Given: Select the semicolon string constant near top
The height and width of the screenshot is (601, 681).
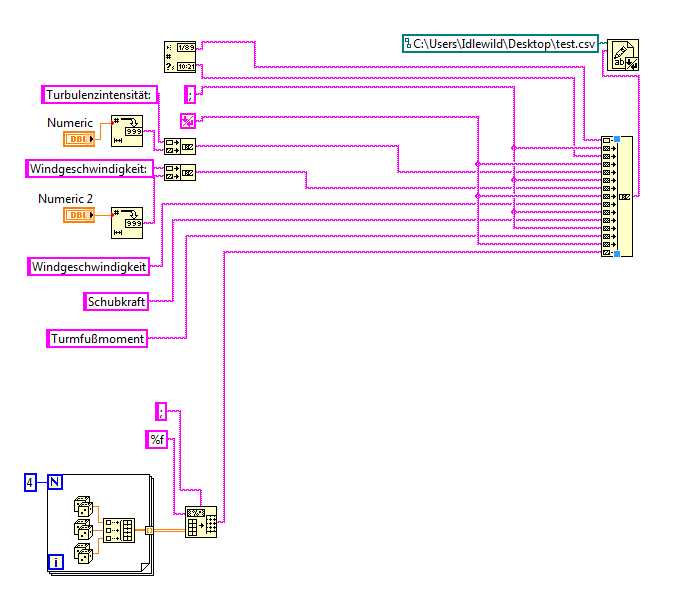Looking at the screenshot, I should 190,94.
